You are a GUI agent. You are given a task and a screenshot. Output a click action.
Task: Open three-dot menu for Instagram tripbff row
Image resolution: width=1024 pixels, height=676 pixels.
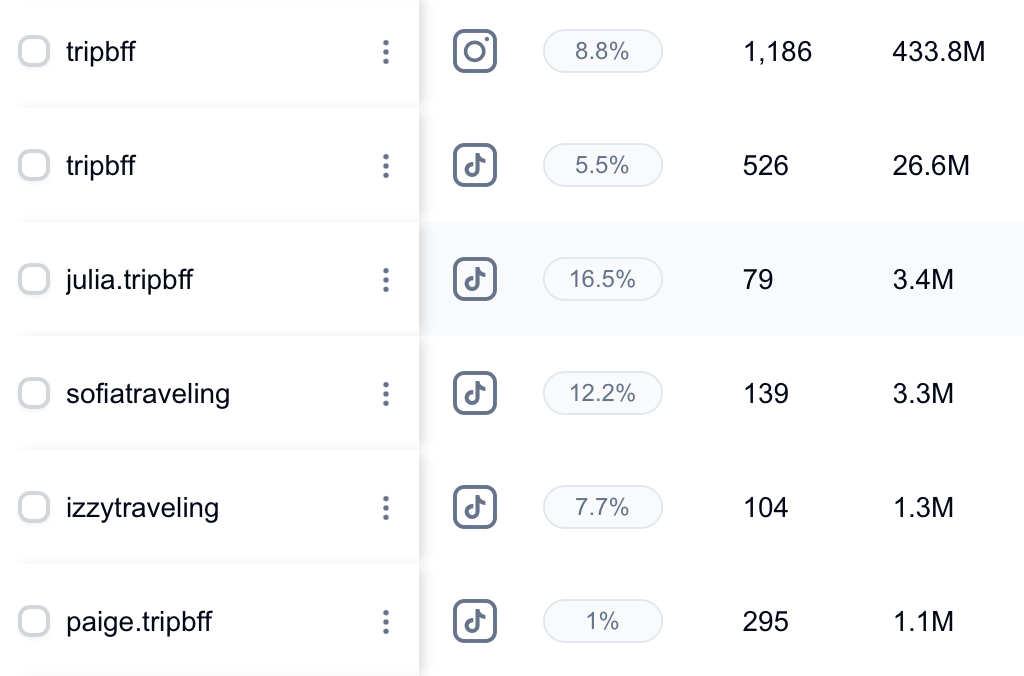coord(386,52)
